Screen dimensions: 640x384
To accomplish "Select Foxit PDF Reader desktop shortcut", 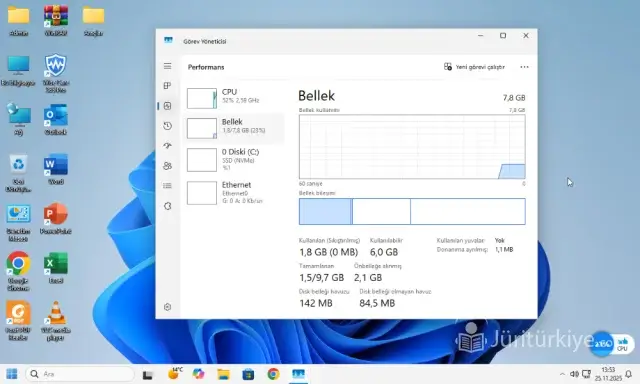I will 18,321.
